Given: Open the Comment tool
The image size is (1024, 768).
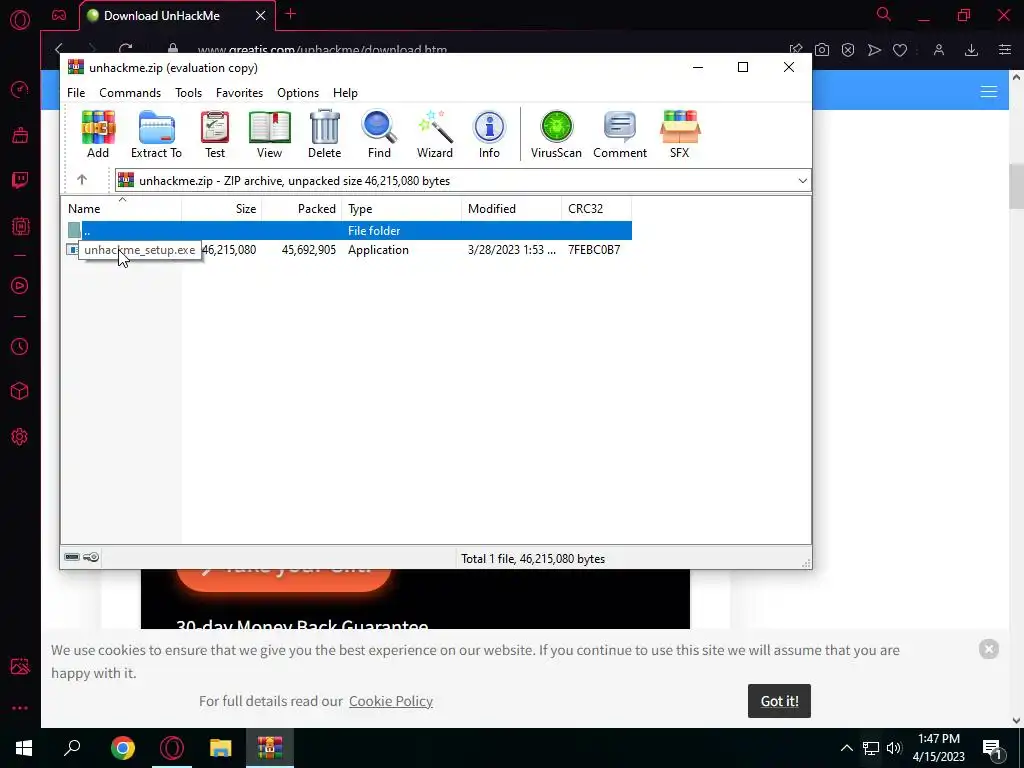Looking at the screenshot, I should pos(620,134).
